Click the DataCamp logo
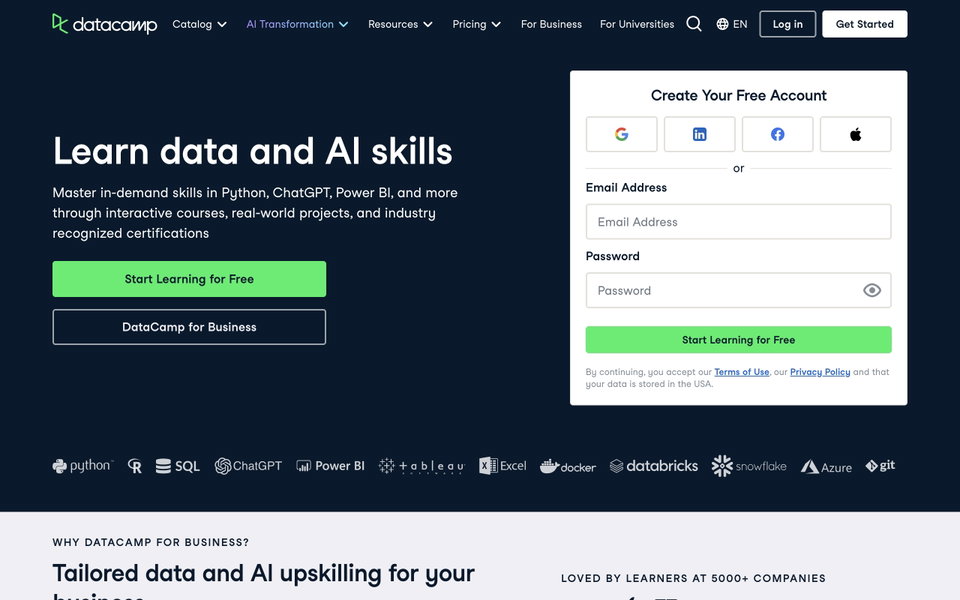The height and width of the screenshot is (600, 960). pyautogui.click(x=105, y=24)
